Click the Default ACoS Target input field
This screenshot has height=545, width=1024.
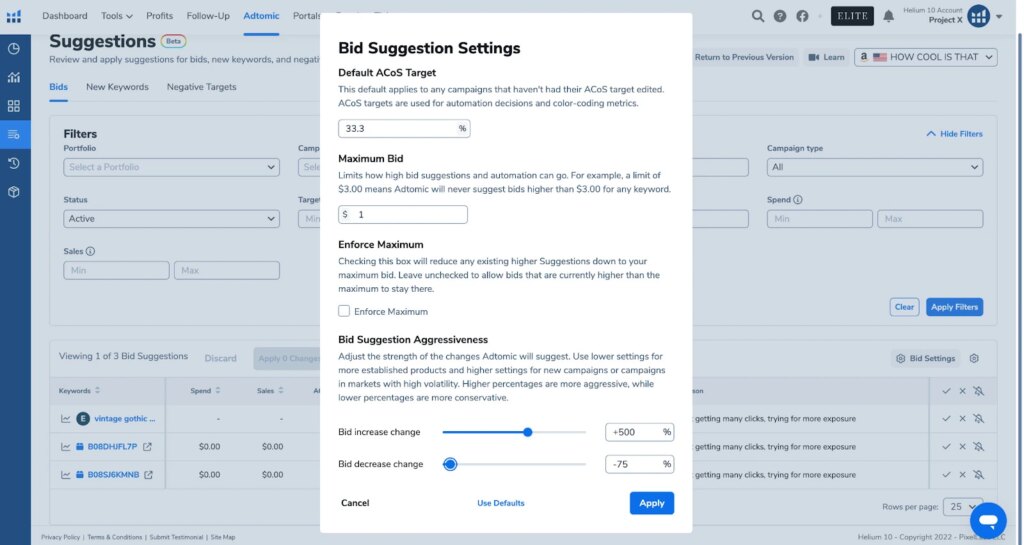point(404,129)
